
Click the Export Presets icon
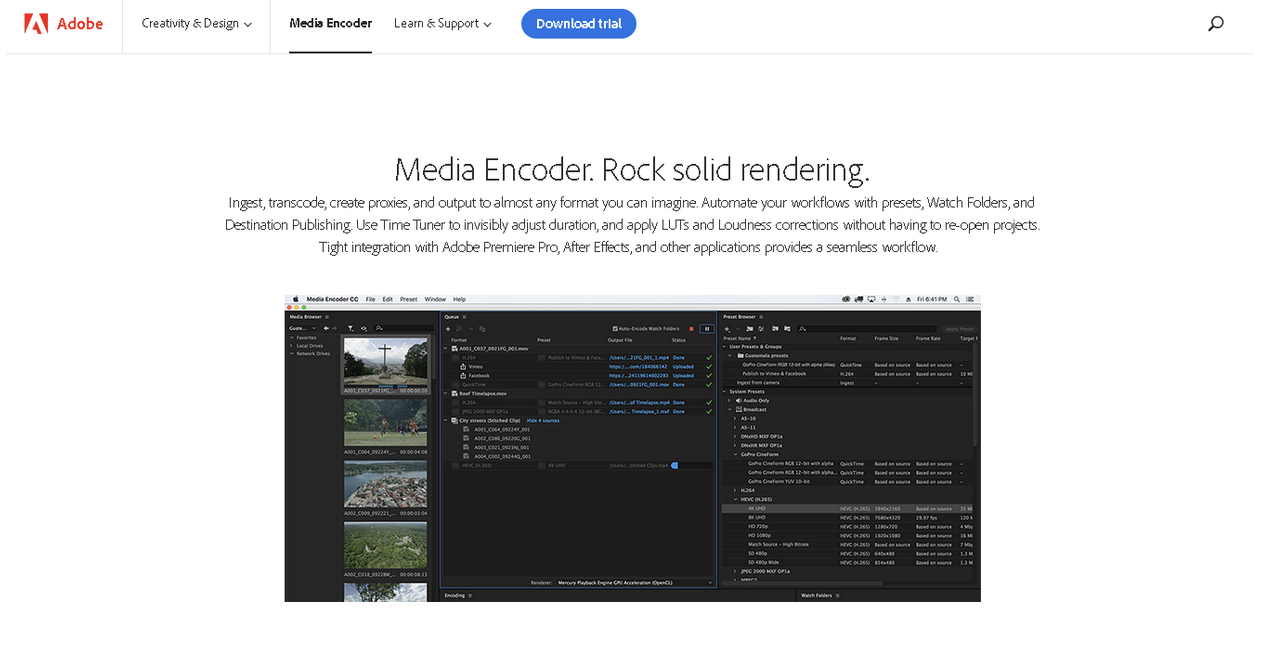(x=787, y=329)
